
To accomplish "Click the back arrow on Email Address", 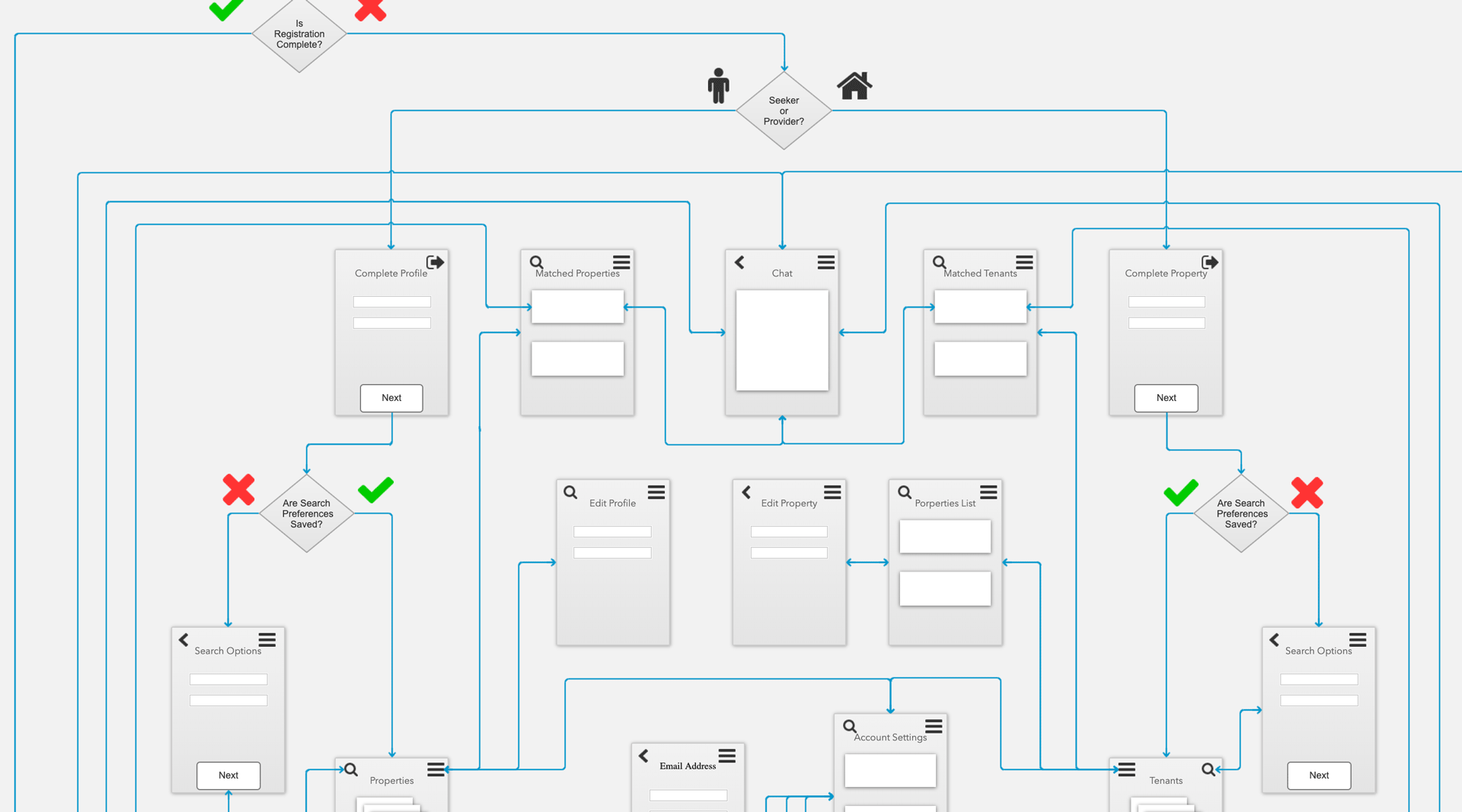I will click(x=643, y=756).
